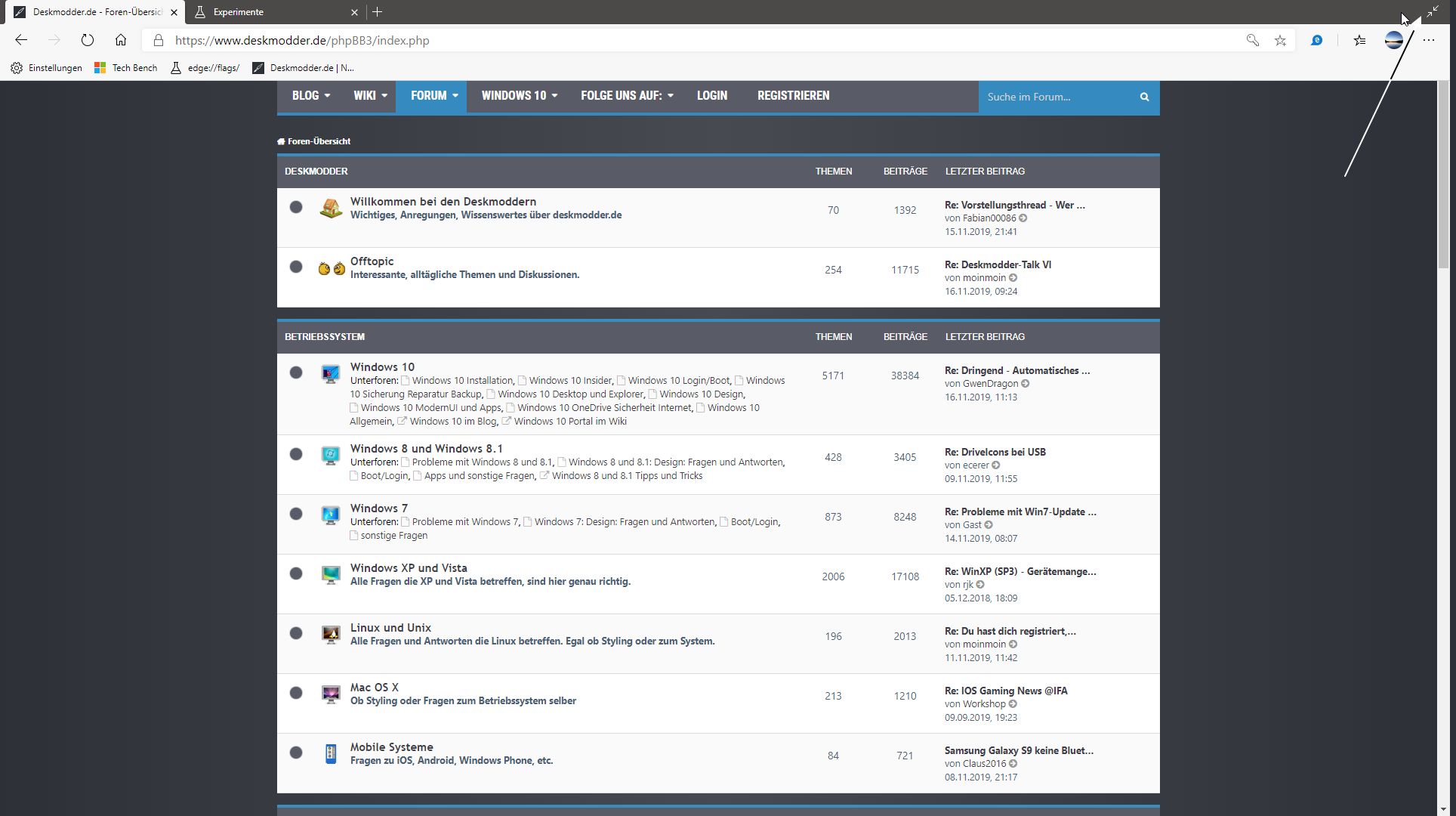Viewport: 1456px width, 816px height.
Task: Open Willkommen bei den Deskmoddern forum
Action: [x=443, y=202]
